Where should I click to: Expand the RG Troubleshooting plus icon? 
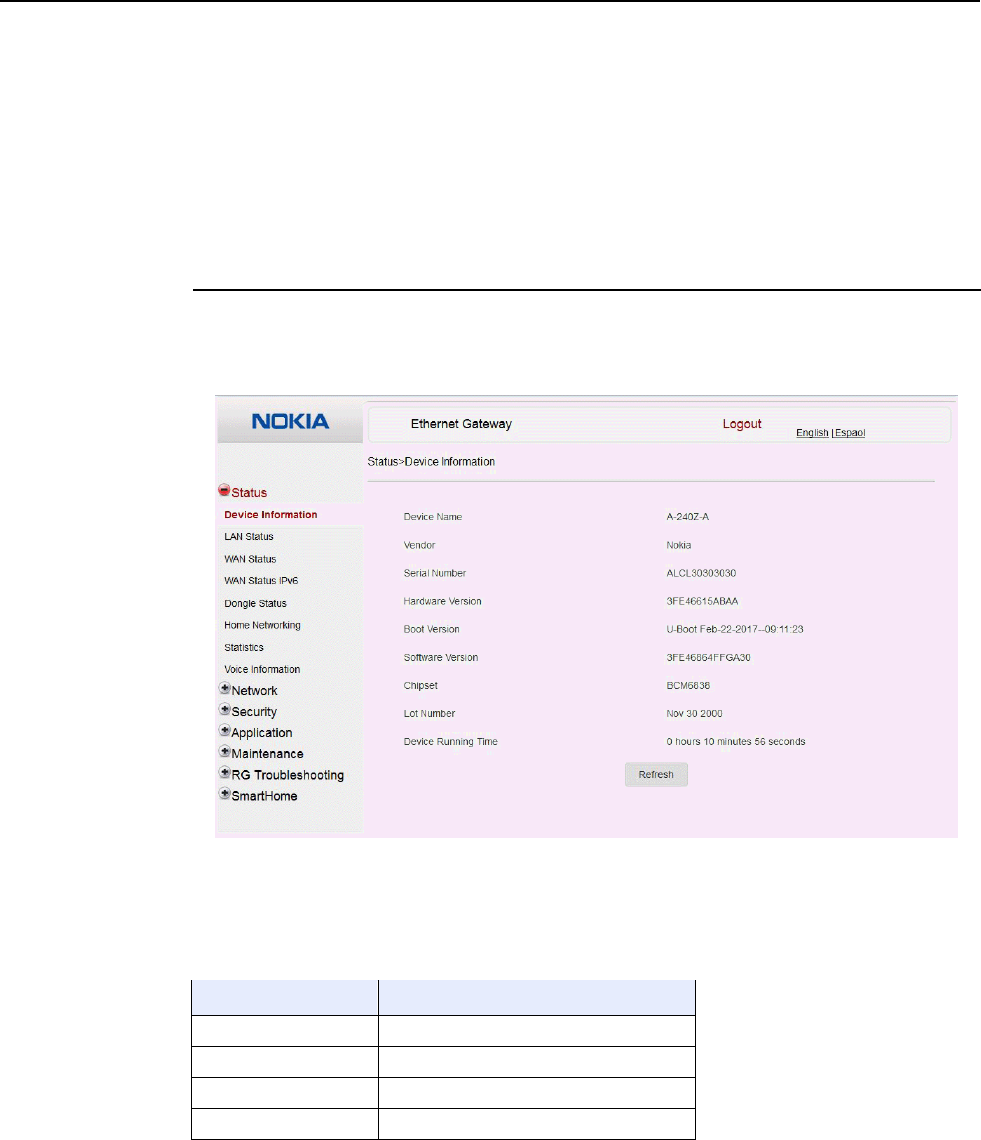point(225,773)
